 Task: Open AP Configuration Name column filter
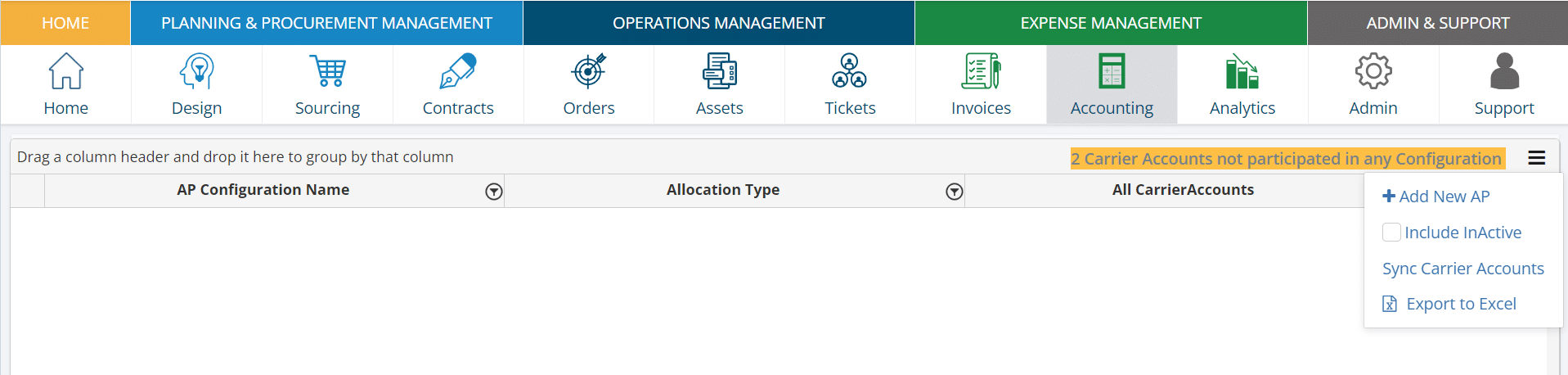(493, 192)
